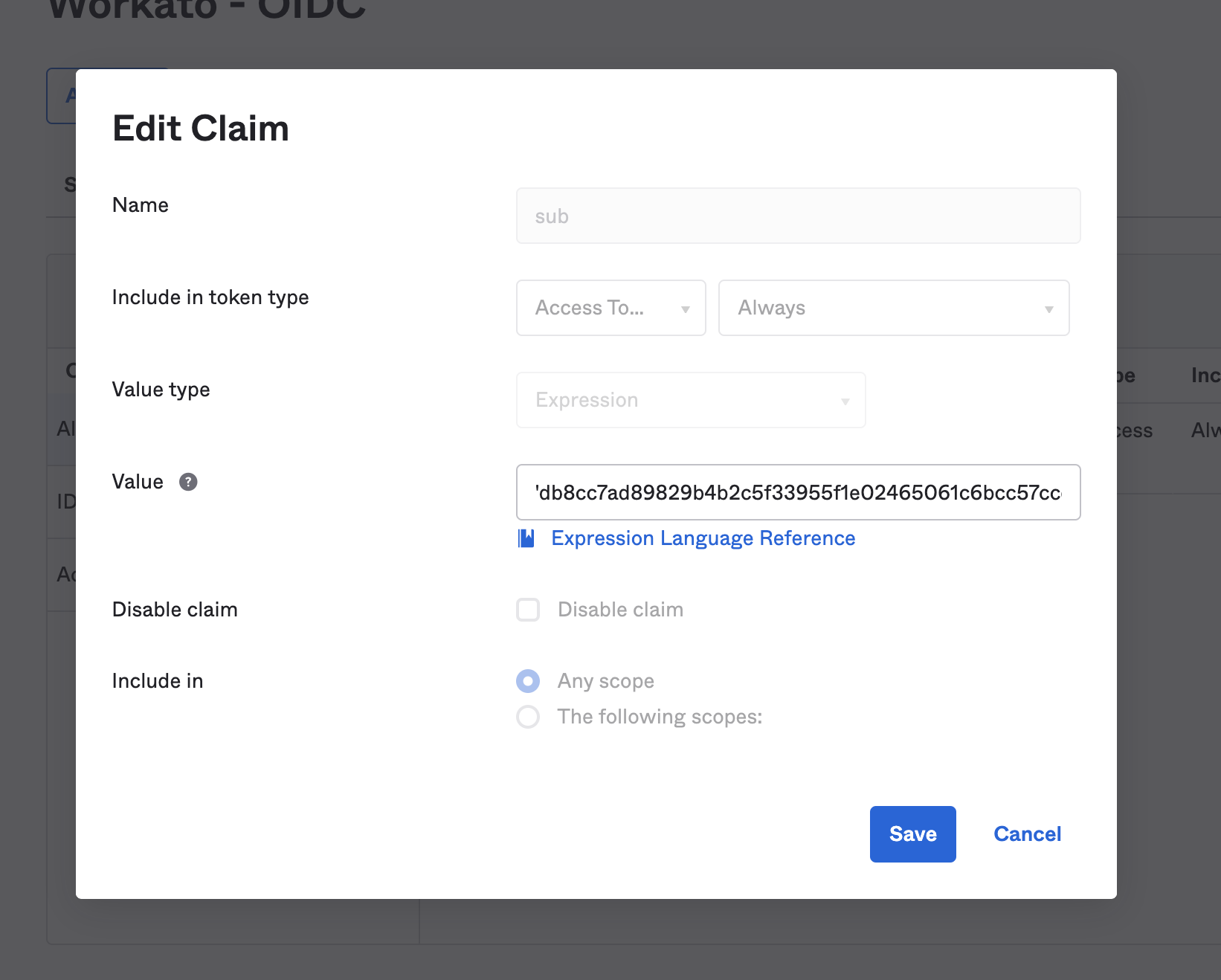This screenshot has height=980, width=1221.
Task: Open the Expression value type dropdown
Action: [x=690, y=400]
